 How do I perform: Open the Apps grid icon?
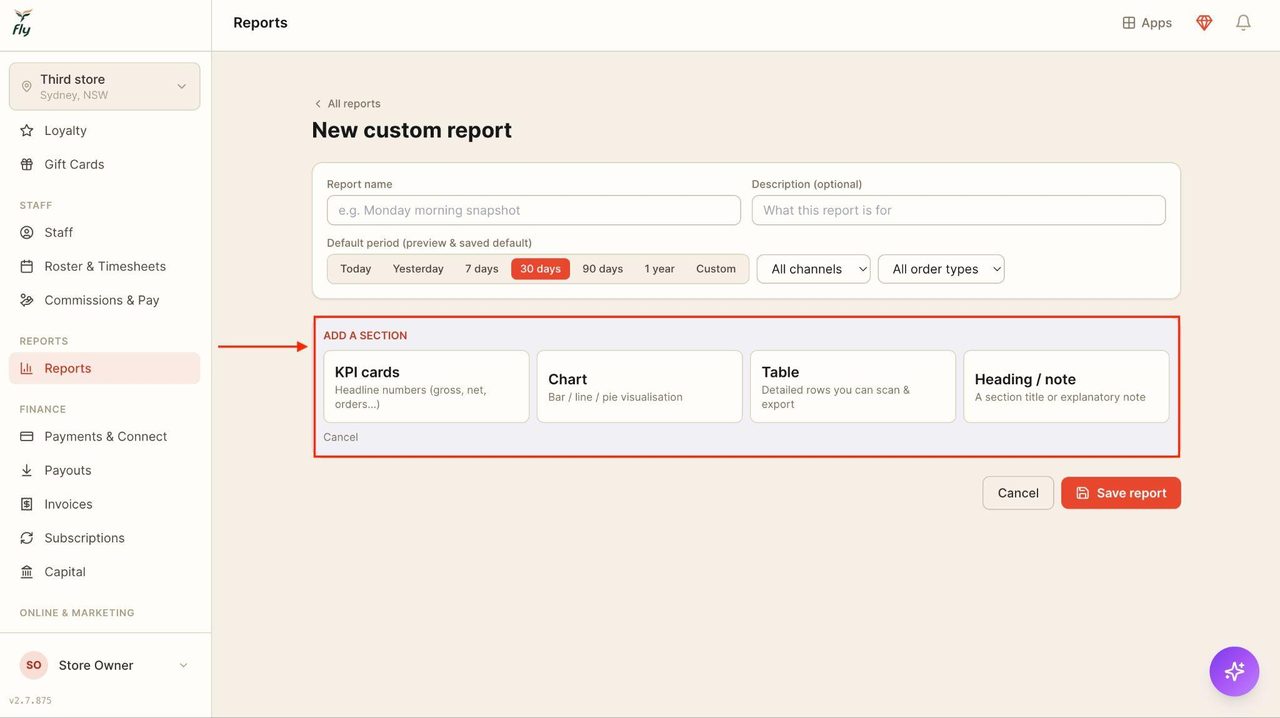[x=1129, y=23]
